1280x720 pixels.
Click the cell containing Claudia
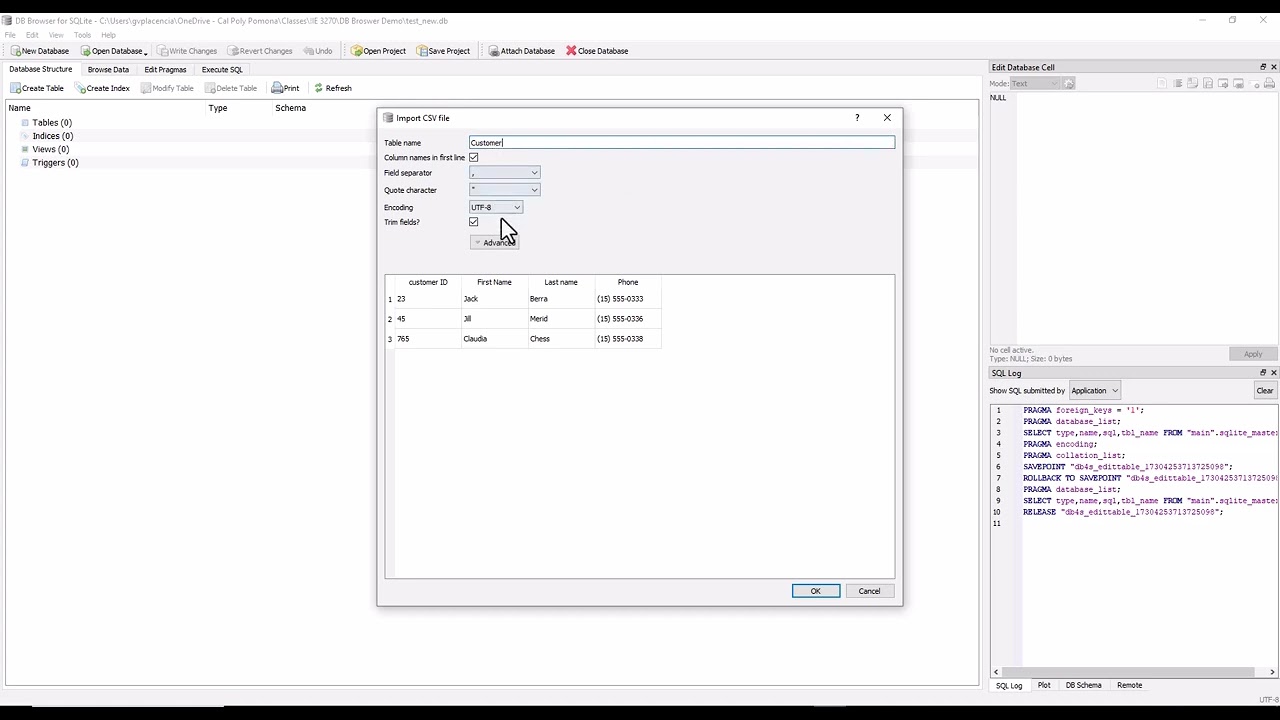click(494, 339)
